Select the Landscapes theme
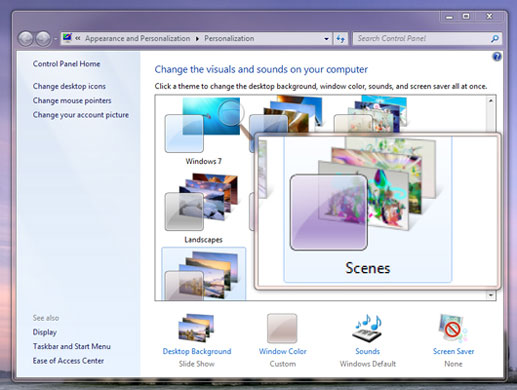The image size is (517, 390). (203, 209)
